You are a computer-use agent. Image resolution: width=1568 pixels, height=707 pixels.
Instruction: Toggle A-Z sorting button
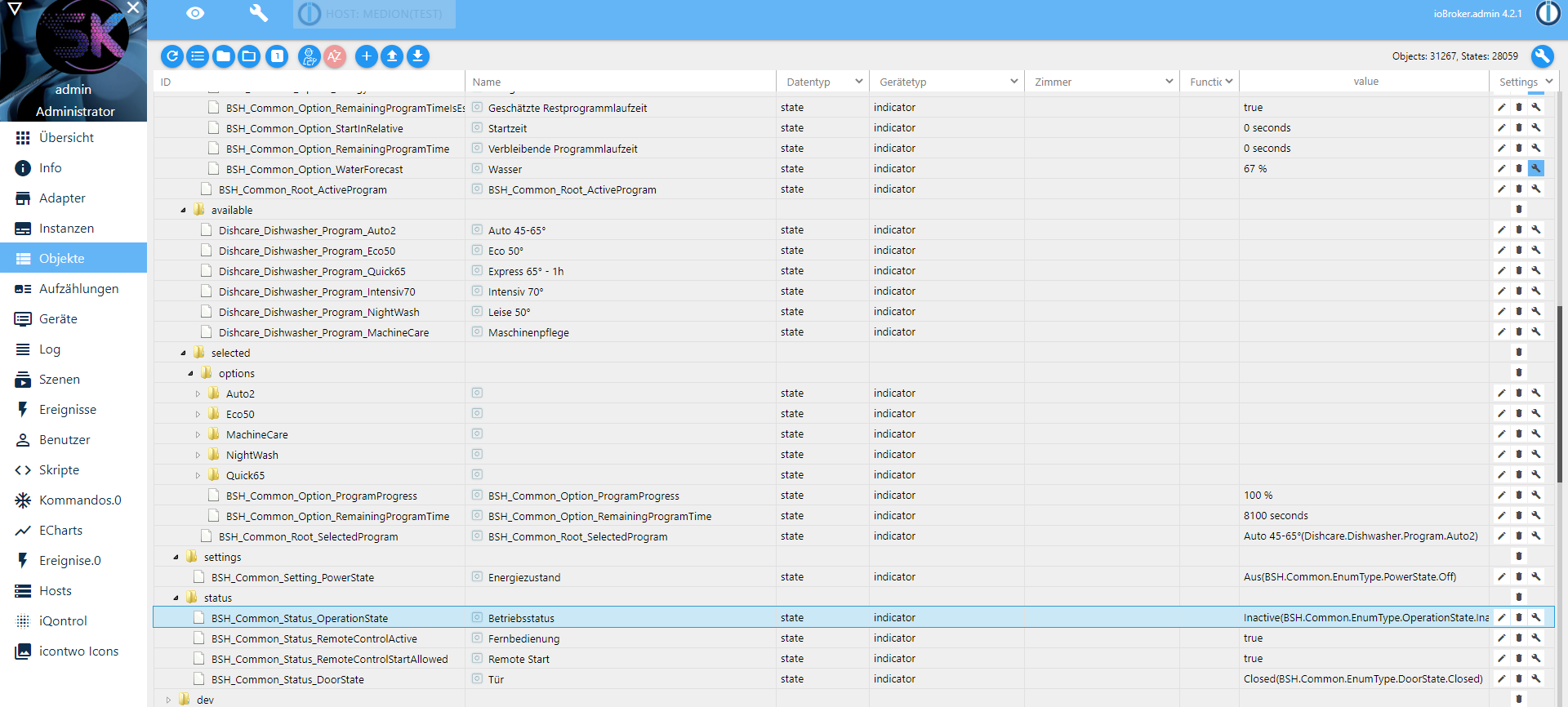[x=334, y=56]
